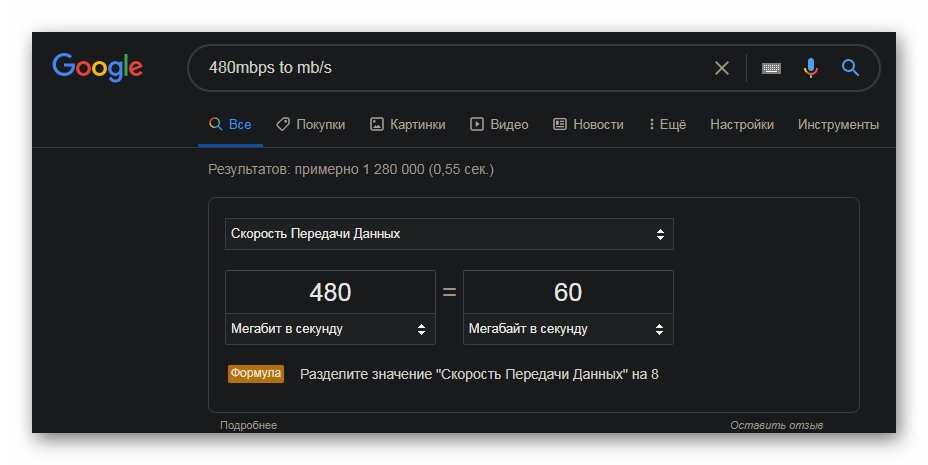
Task: Open the Картинки tab
Action: [408, 125]
